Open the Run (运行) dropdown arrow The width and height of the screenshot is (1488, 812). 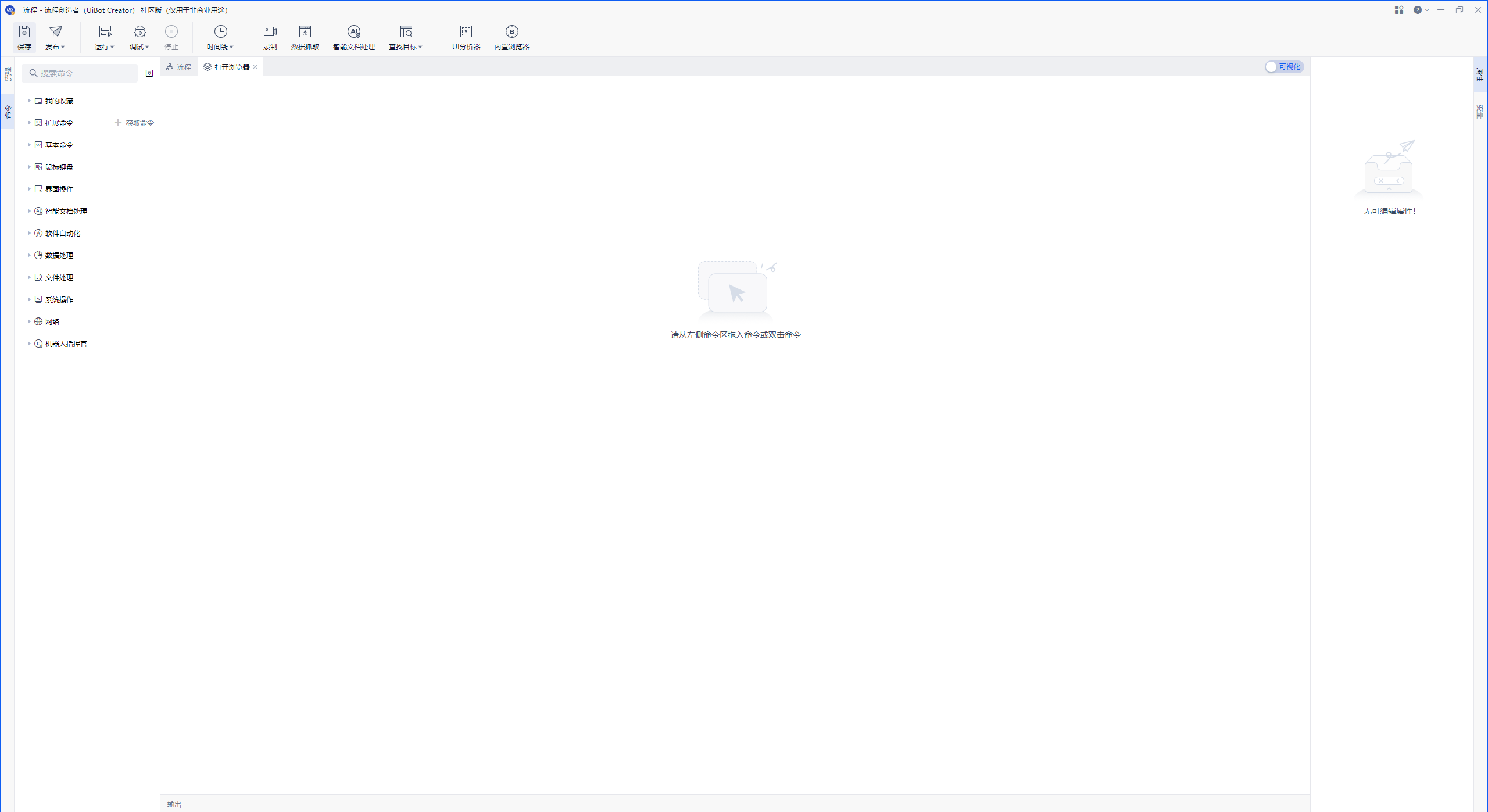coord(113,47)
